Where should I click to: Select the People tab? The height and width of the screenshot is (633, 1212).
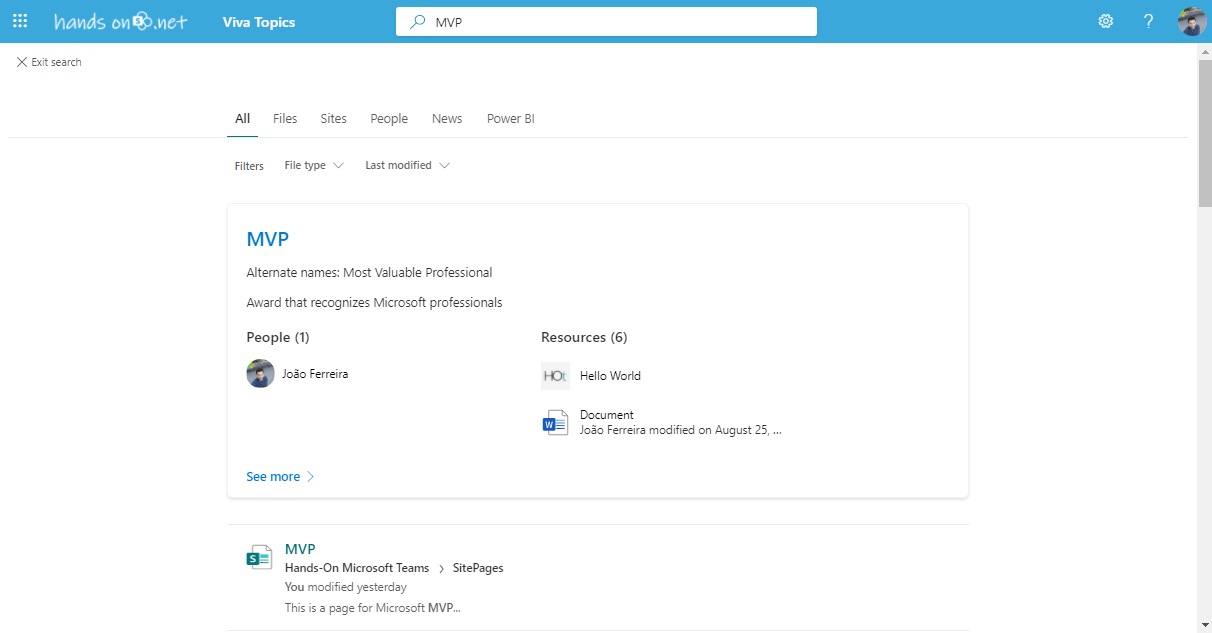(388, 118)
